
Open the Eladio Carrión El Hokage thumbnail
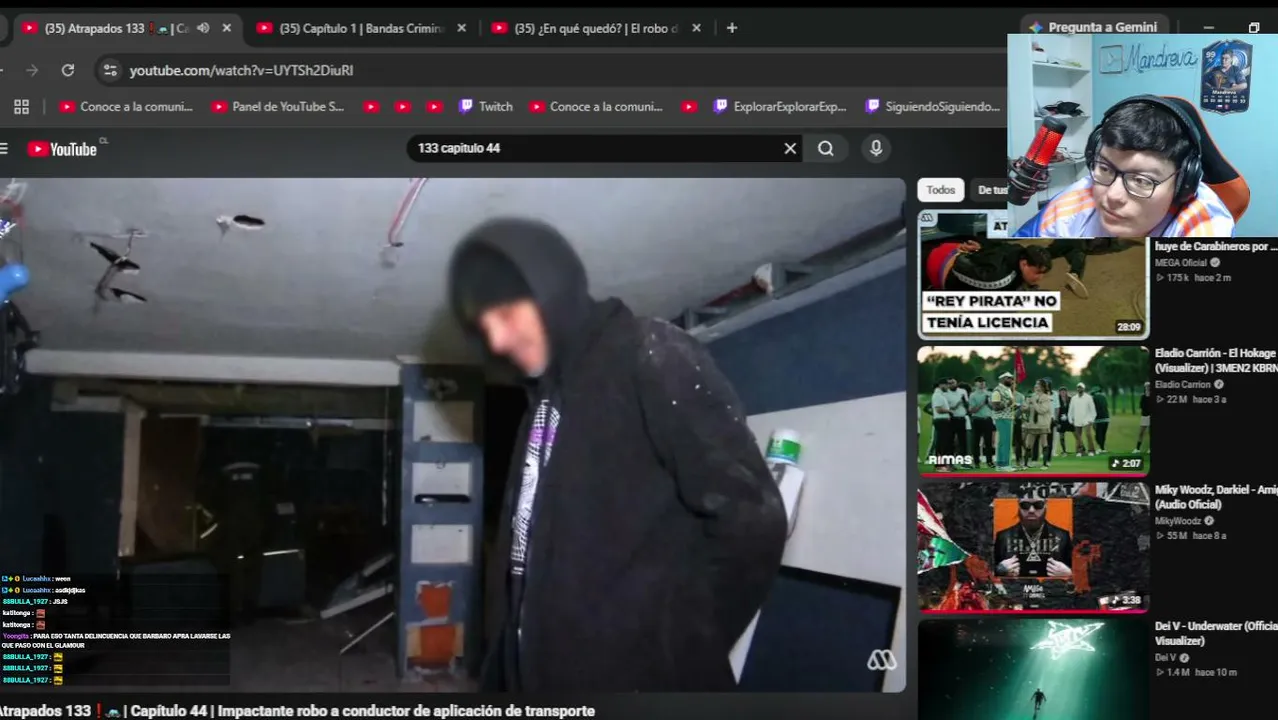click(x=1033, y=410)
